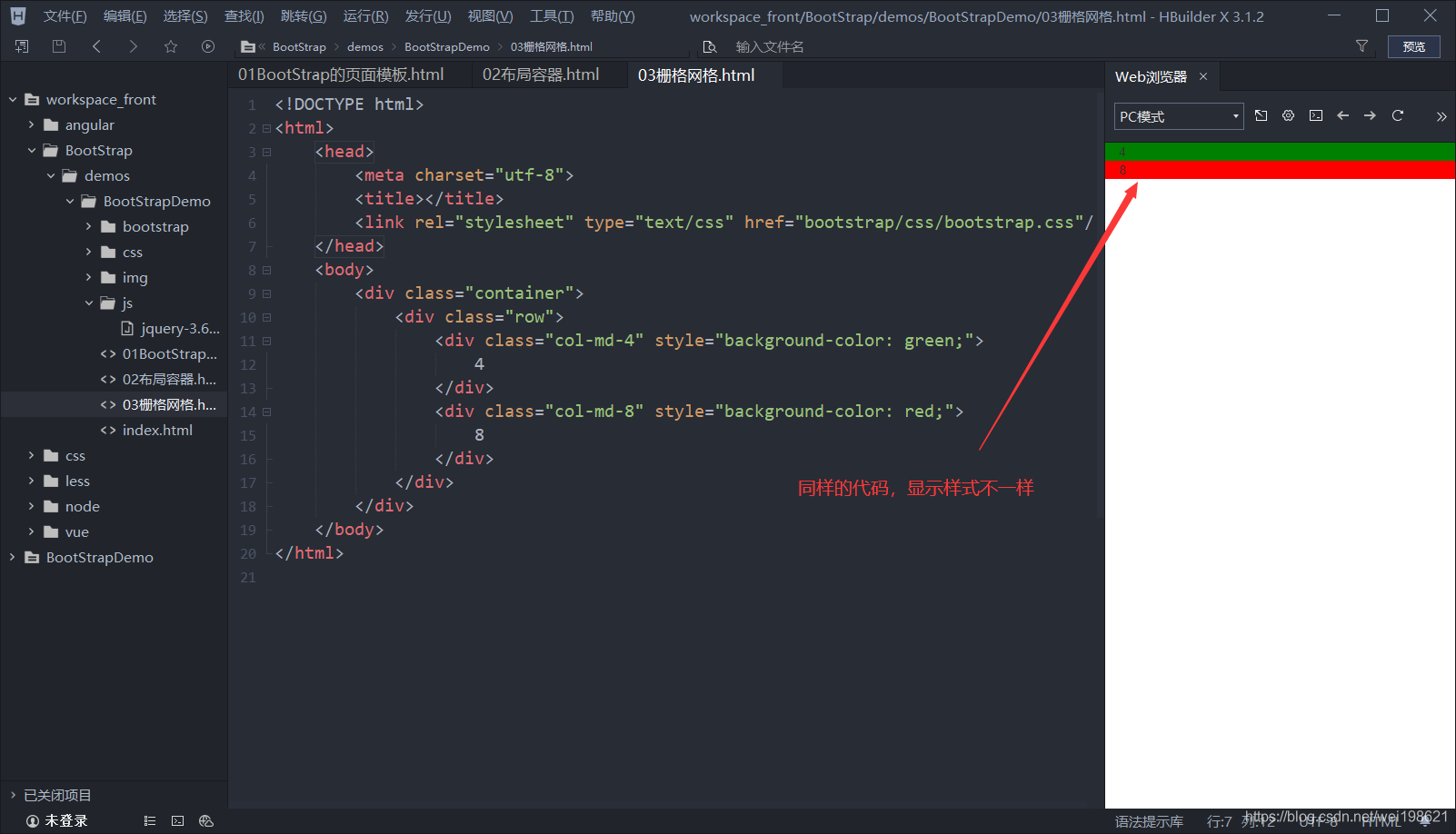Collapse the BootStrap folder

[32, 150]
